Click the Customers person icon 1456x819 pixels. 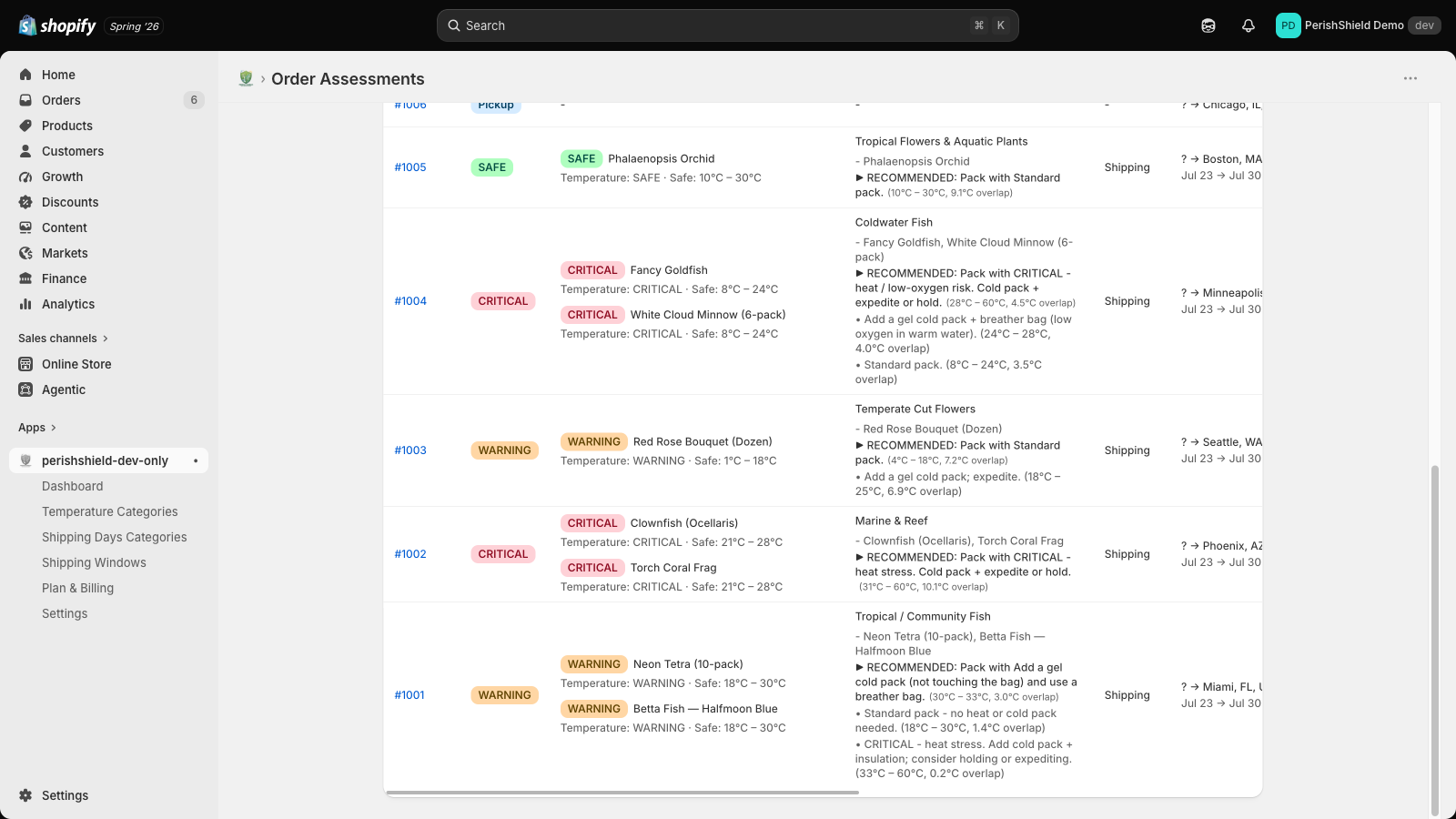pyautogui.click(x=25, y=151)
